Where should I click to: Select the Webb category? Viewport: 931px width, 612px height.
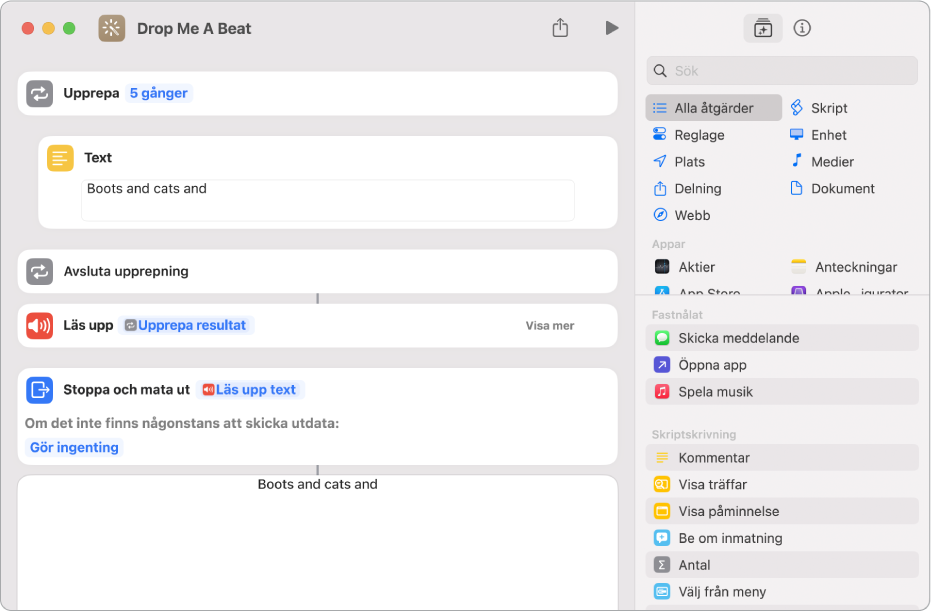click(x=681, y=215)
